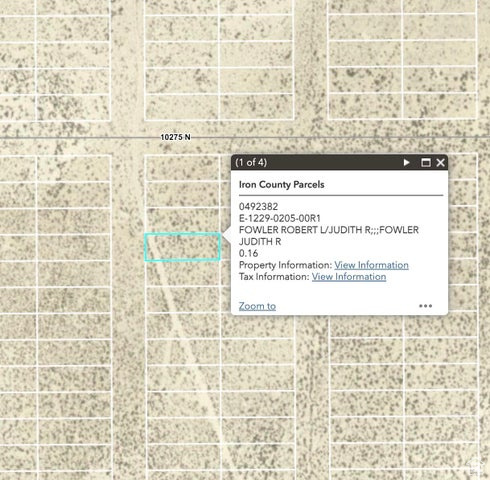Open Tax Information View Information link
This screenshot has width=490, height=480.
click(349, 277)
